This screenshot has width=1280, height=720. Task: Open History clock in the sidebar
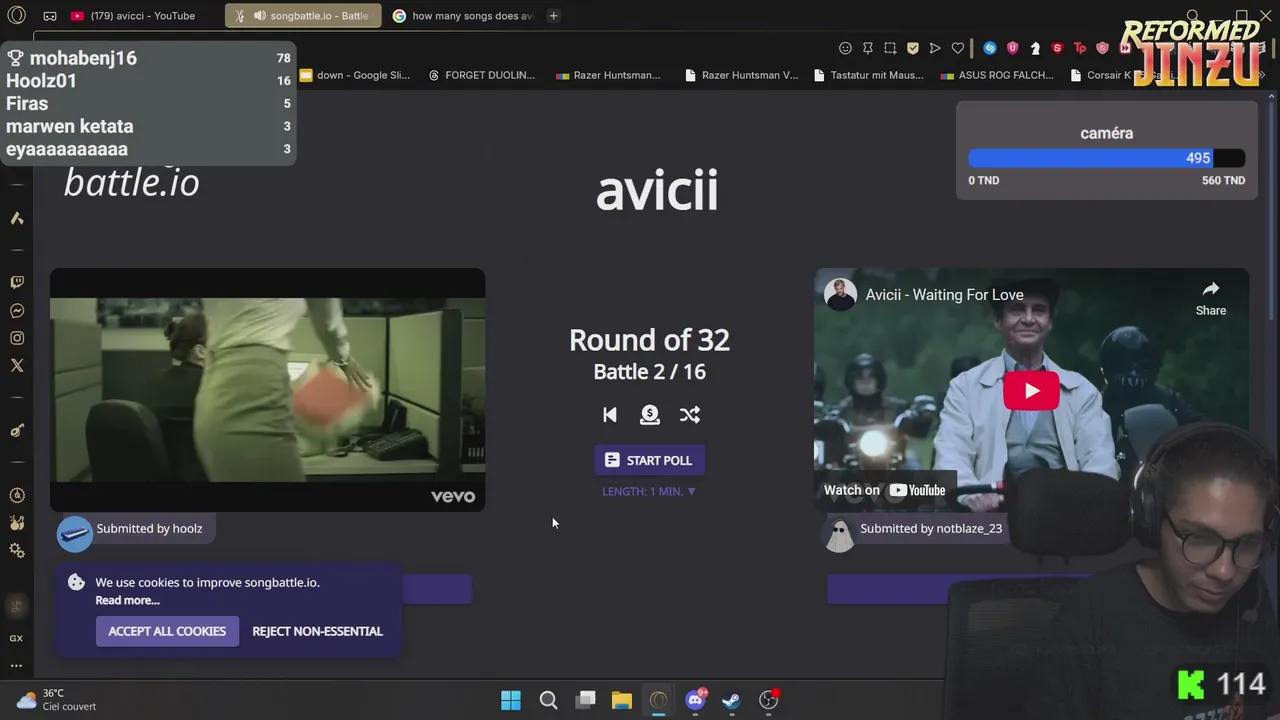[x=16, y=495]
